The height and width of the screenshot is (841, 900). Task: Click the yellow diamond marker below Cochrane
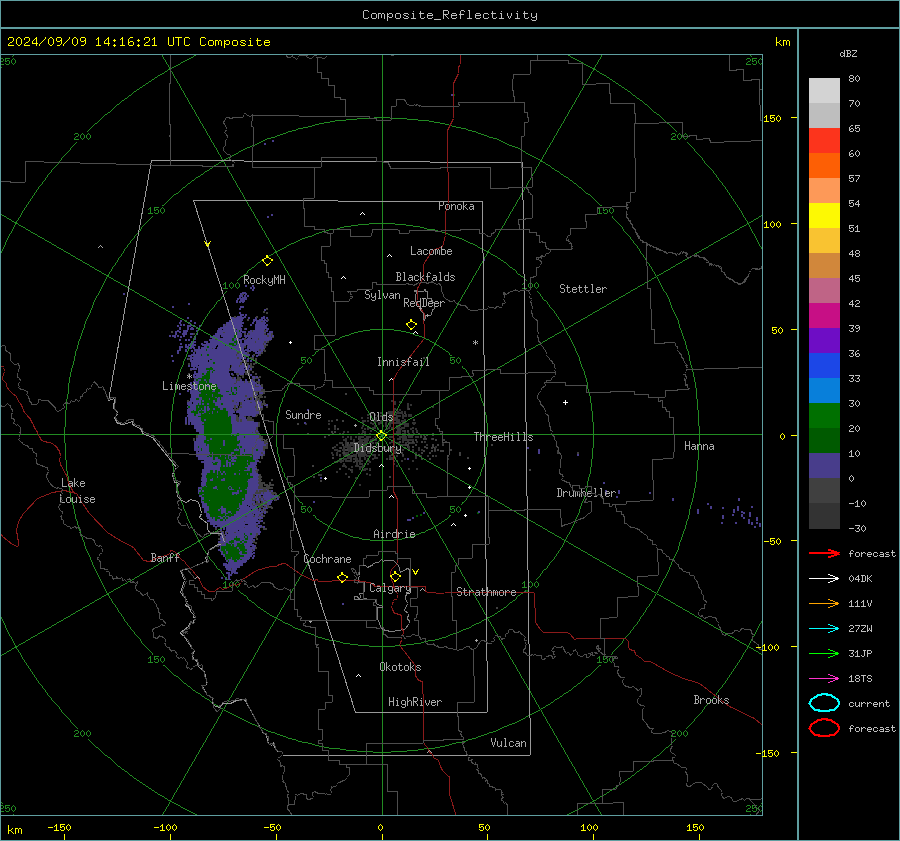click(343, 577)
